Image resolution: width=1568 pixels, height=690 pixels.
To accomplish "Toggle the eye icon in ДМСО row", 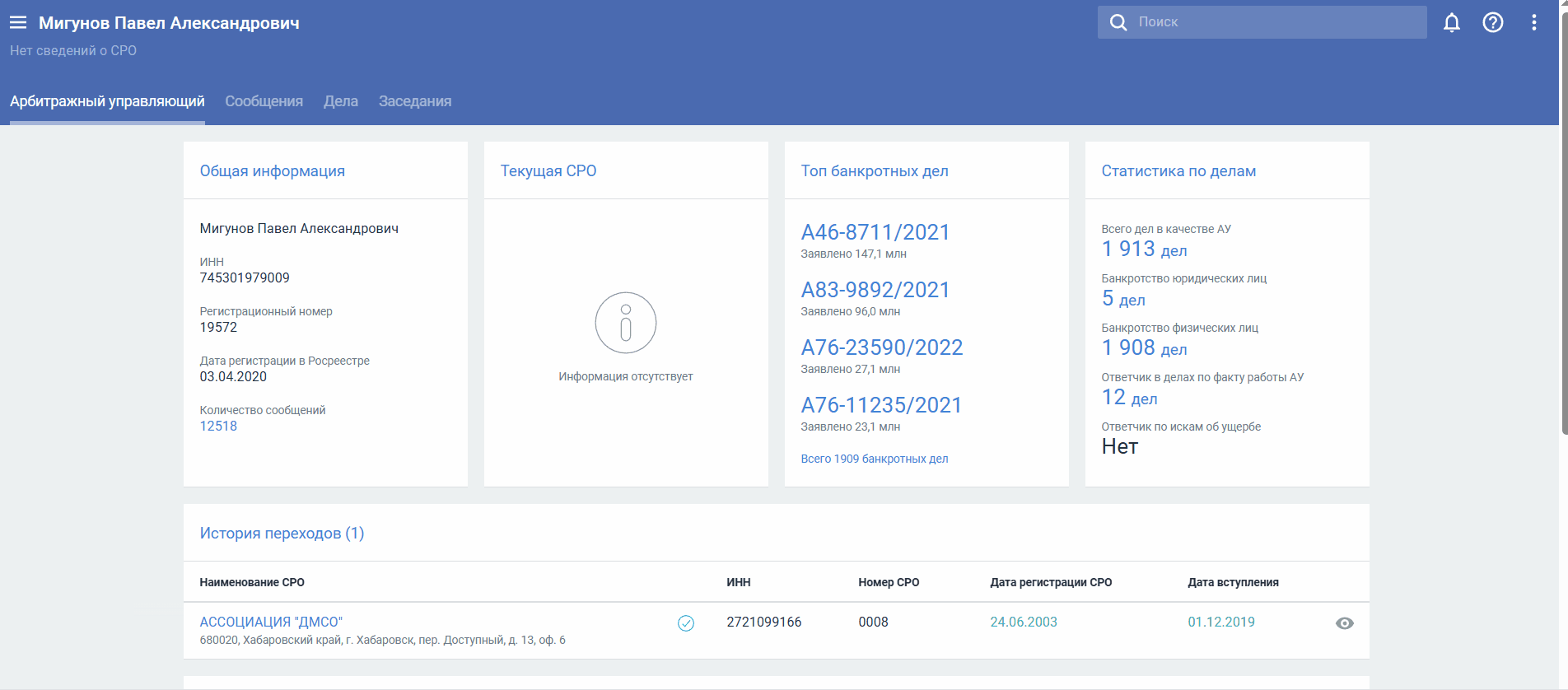I will point(1344,623).
